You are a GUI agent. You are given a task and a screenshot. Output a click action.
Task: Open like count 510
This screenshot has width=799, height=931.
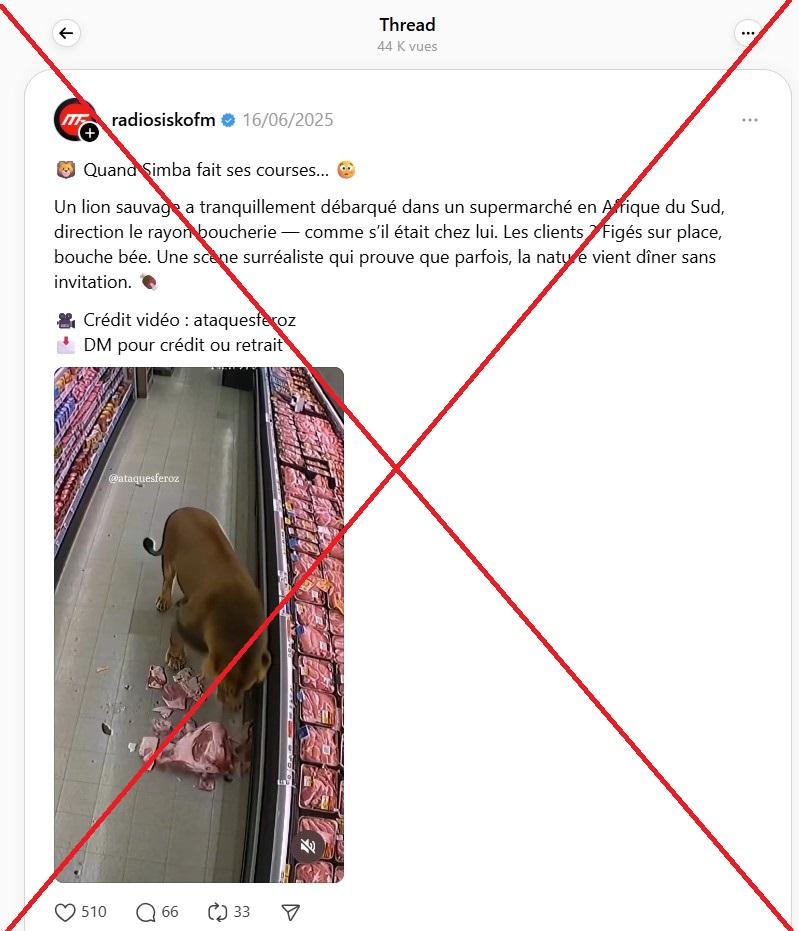[94, 912]
